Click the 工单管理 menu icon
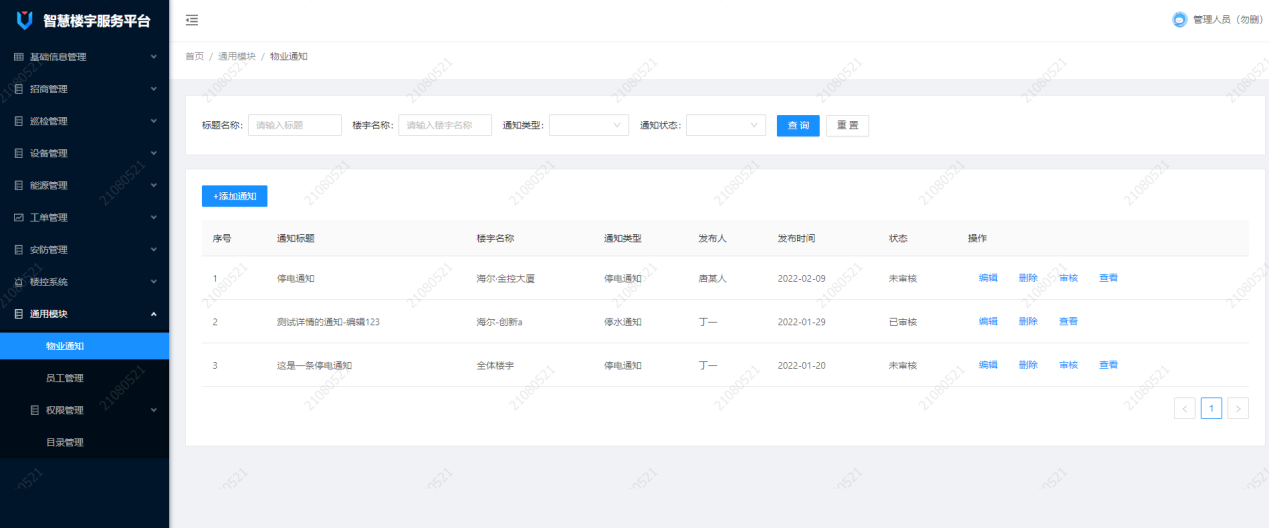Viewport: 1269px width, 528px height. pyautogui.click(x=18, y=217)
